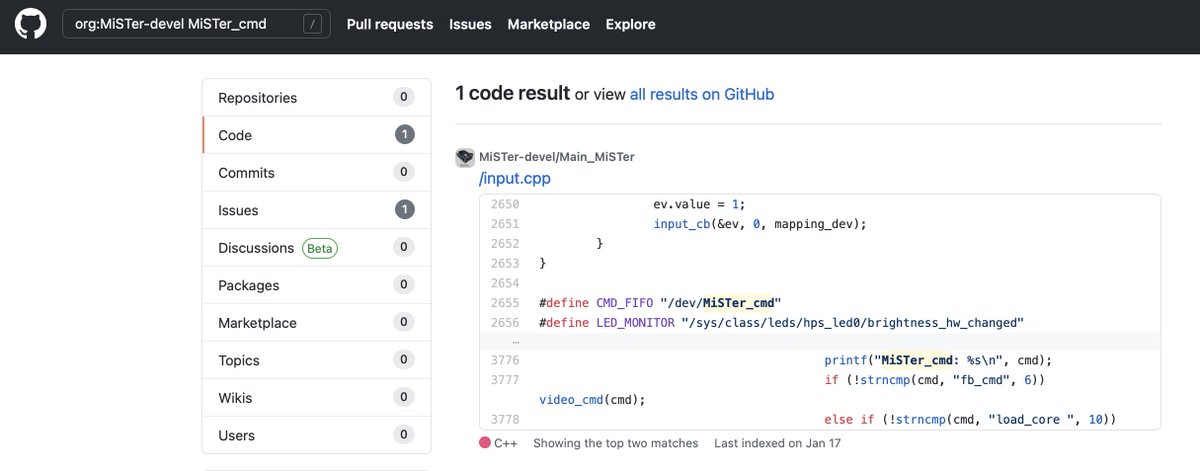Select Repositories filter in sidebar
The width and height of the screenshot is (1200, 471).
point(316,98)
